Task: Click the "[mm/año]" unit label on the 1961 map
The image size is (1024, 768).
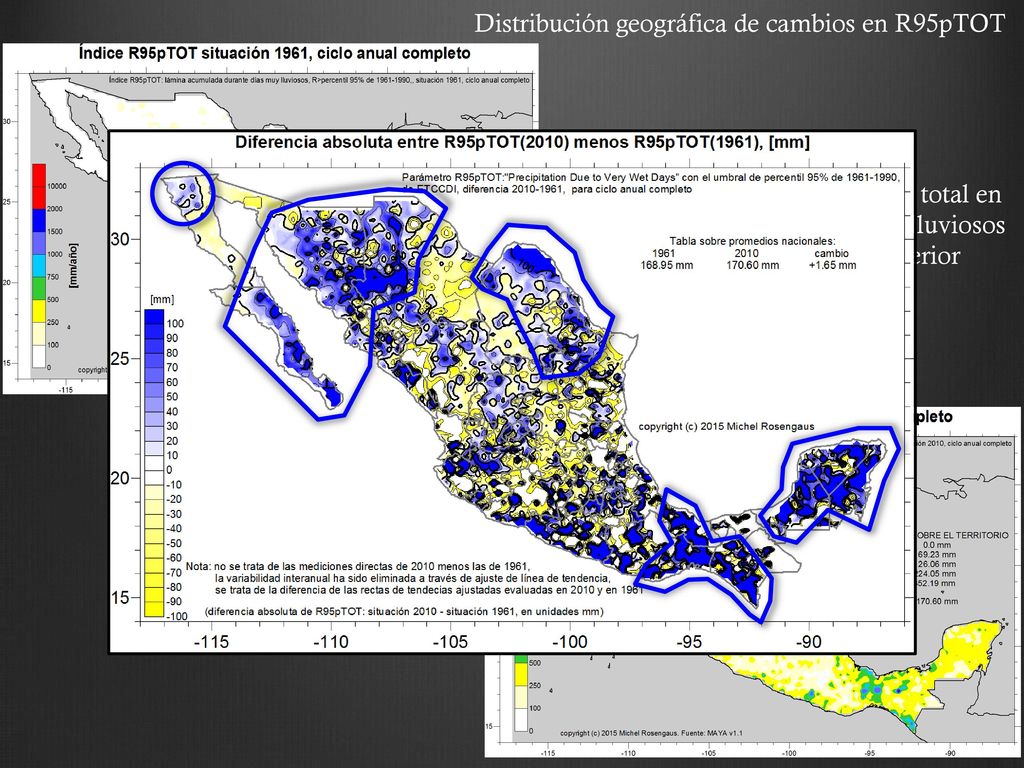Action: [x=73, y=264]
